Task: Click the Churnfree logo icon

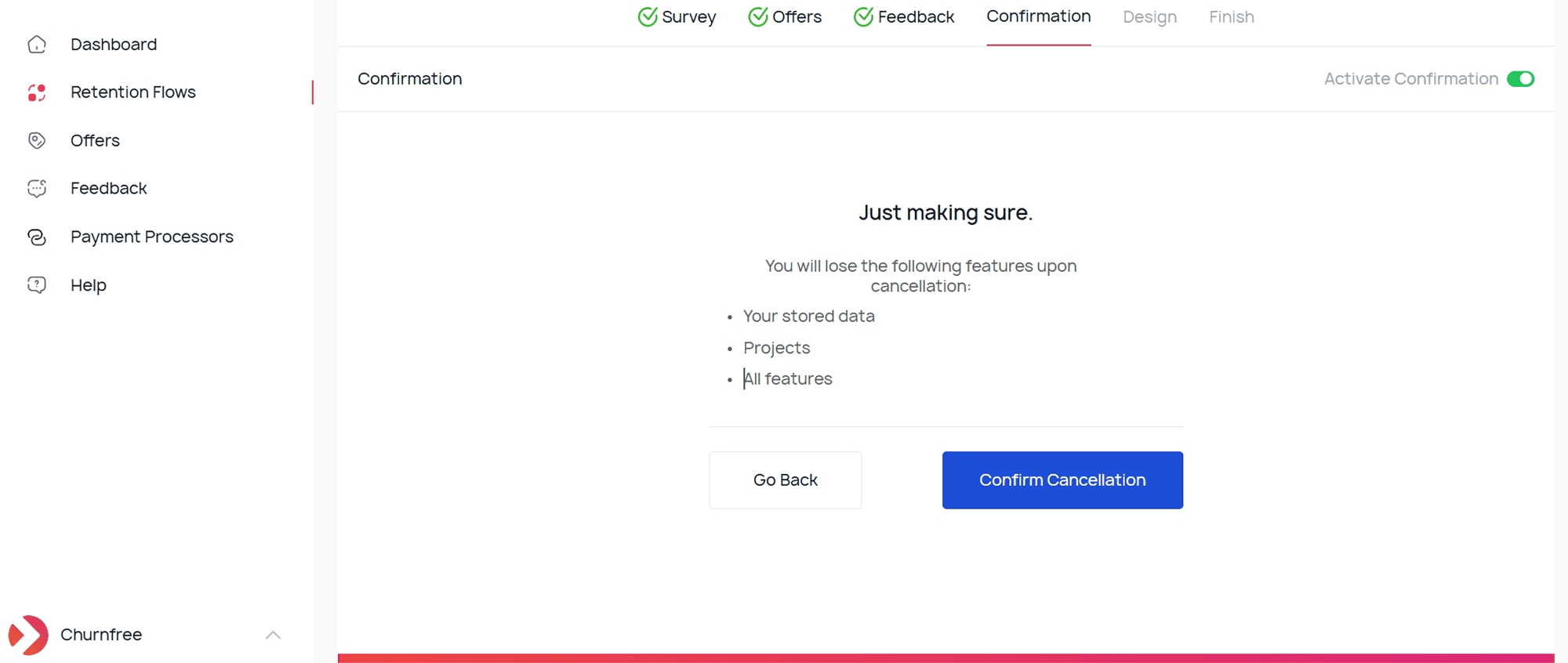Action: pyautogui.click(x=28, y=635)
